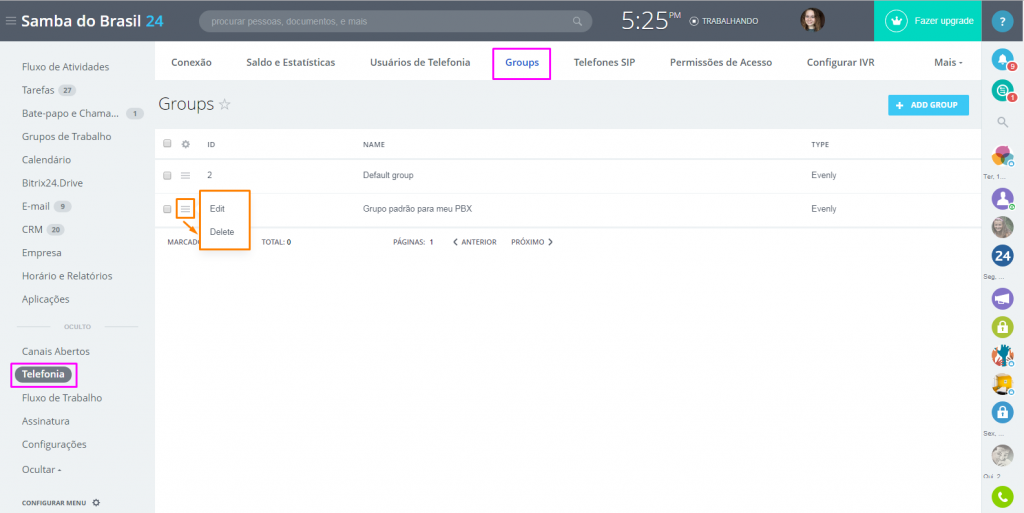Image resolution: width=1024 pixels, height=513 pixels.
Task: Open Fluxo de Atividades in sidebar
Action: [65, 67]
